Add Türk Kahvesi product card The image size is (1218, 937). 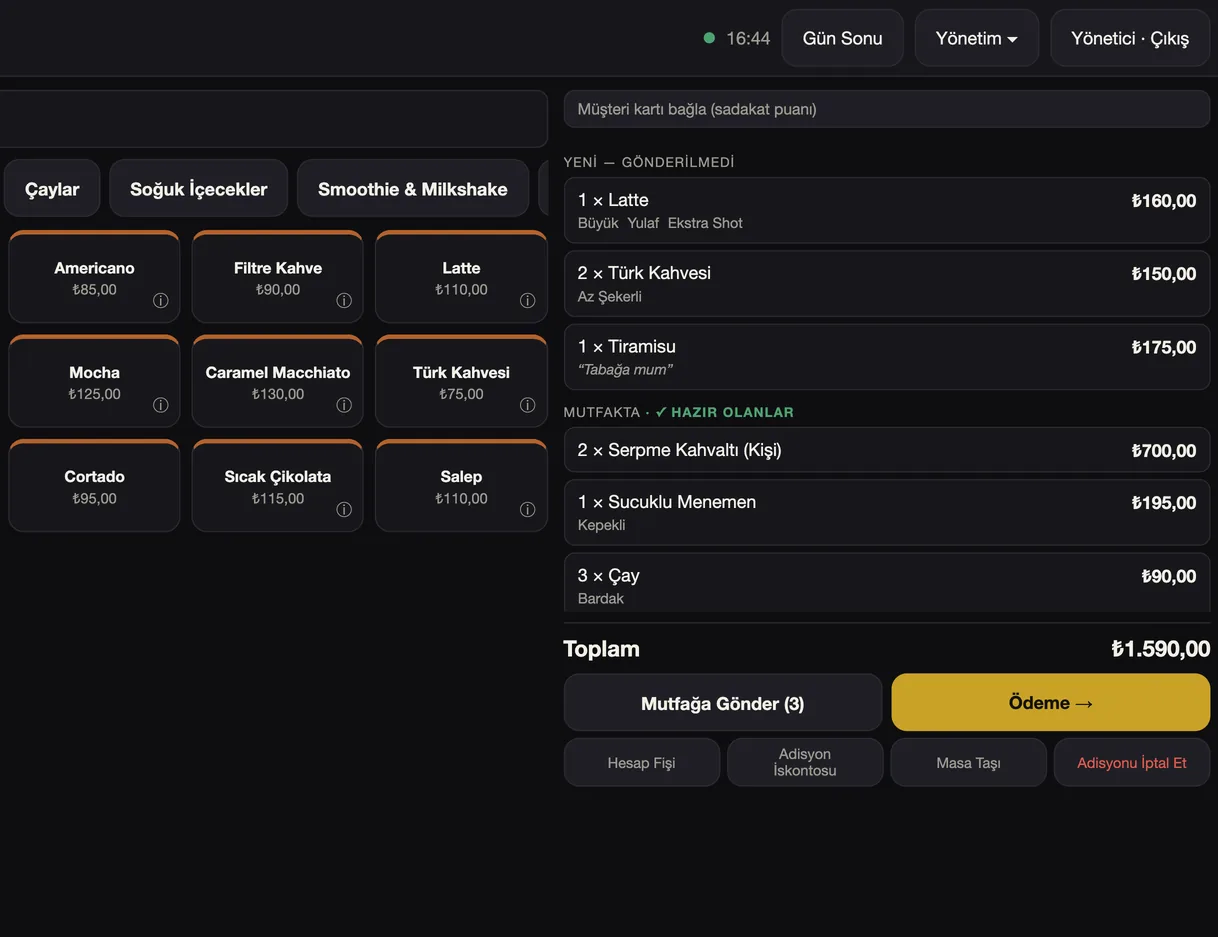point(461,382)
